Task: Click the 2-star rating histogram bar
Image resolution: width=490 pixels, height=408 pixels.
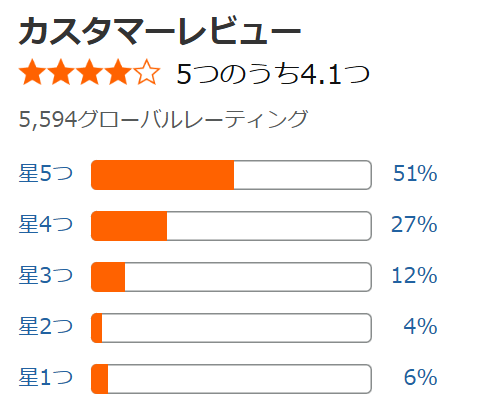Action: 231,328
